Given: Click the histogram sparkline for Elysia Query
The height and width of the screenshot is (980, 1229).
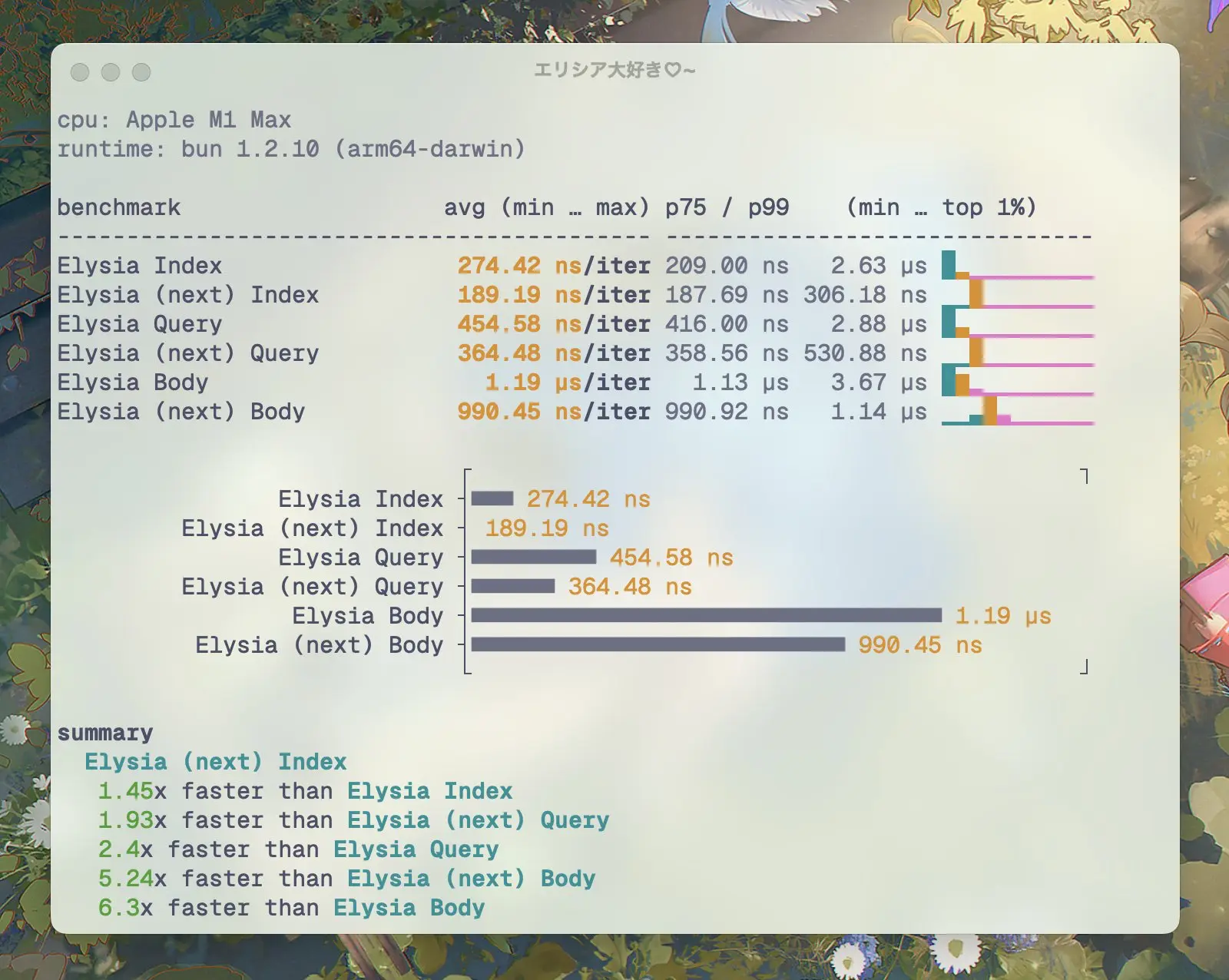Looking at the screenshot, I should 1014,323.
